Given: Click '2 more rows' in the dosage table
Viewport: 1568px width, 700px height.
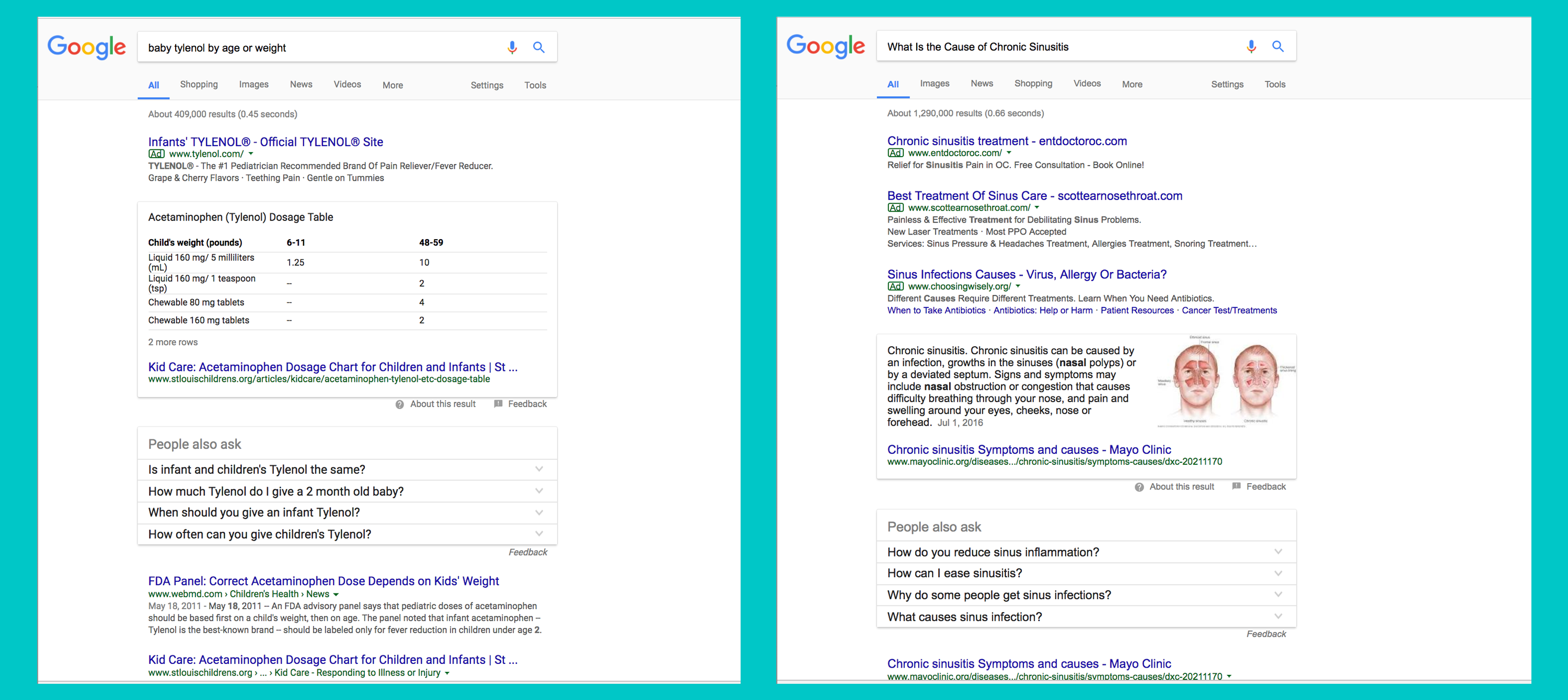Looking at the screenshot, I should (173, 342).
